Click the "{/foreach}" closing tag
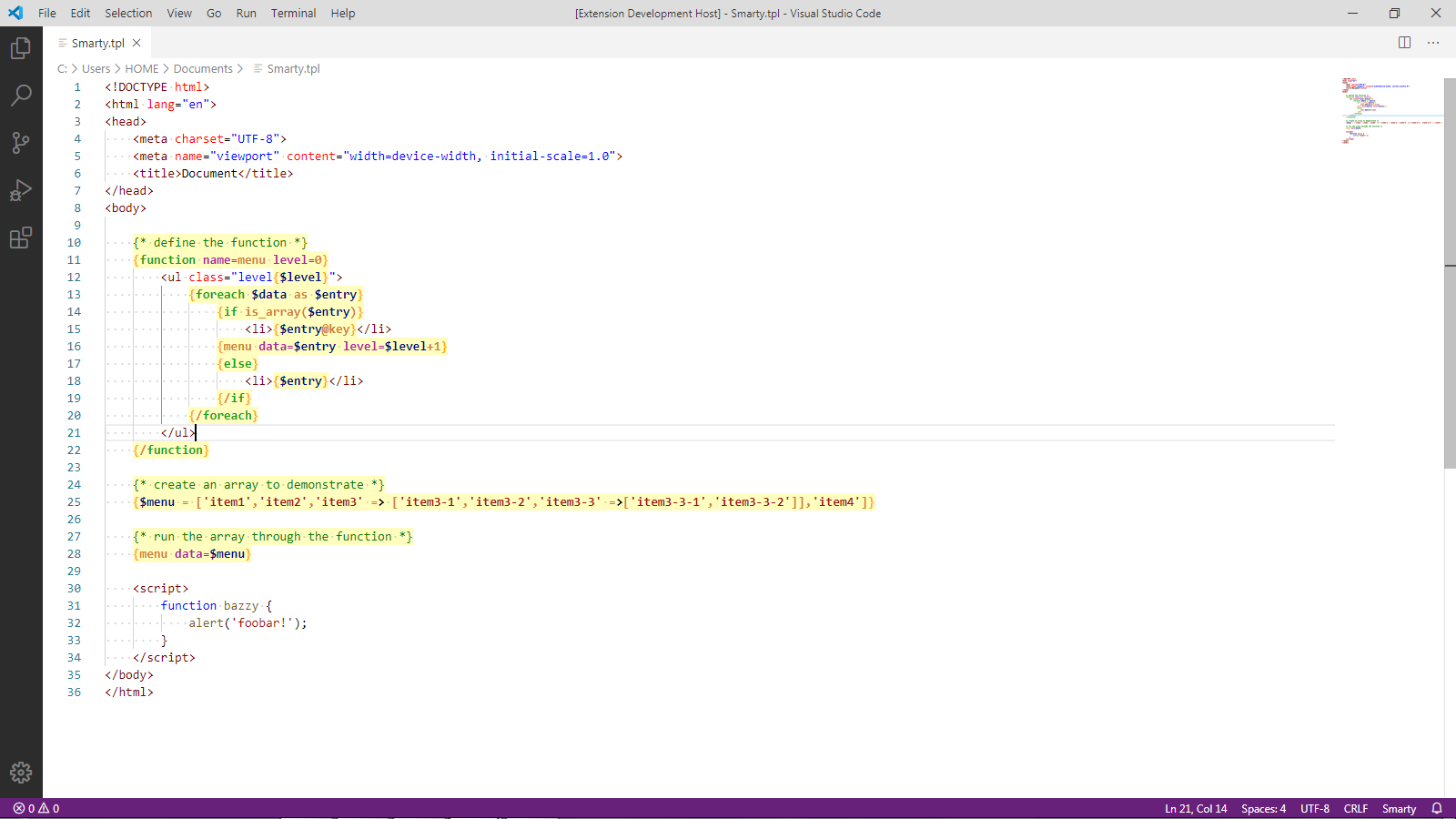The height and width of the screenshot is (819, 1456). (x=224, y=415)
